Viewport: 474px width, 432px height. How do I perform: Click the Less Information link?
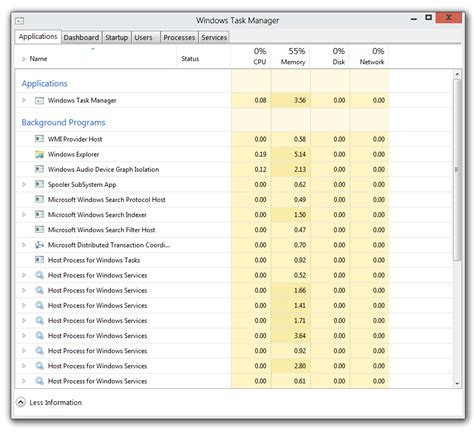tap(56, 402)
